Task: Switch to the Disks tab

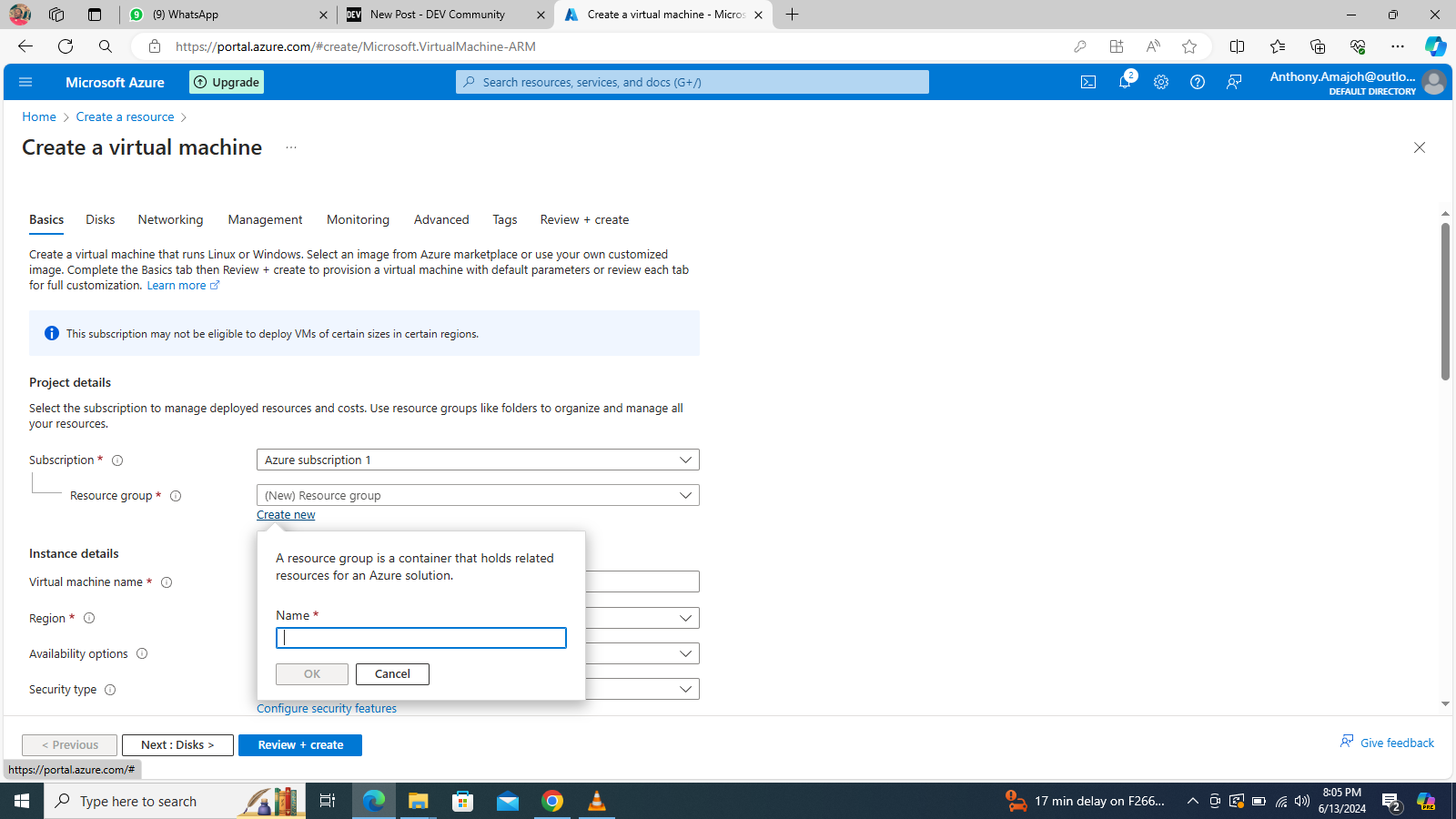Action: click(x=100, y=220)
